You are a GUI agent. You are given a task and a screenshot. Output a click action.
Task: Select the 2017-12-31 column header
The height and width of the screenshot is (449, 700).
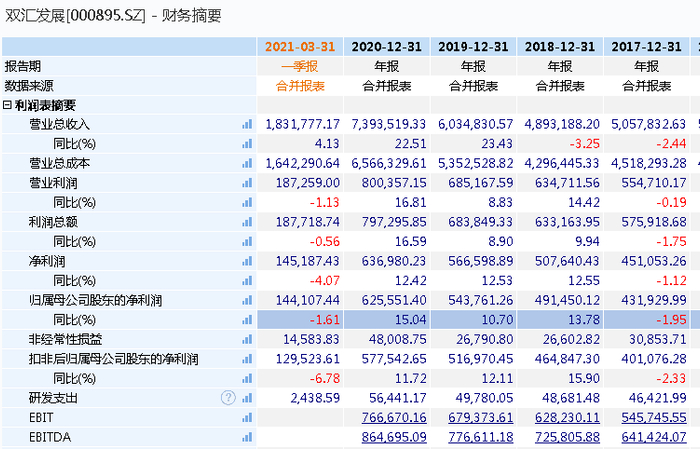pos(646,47)
